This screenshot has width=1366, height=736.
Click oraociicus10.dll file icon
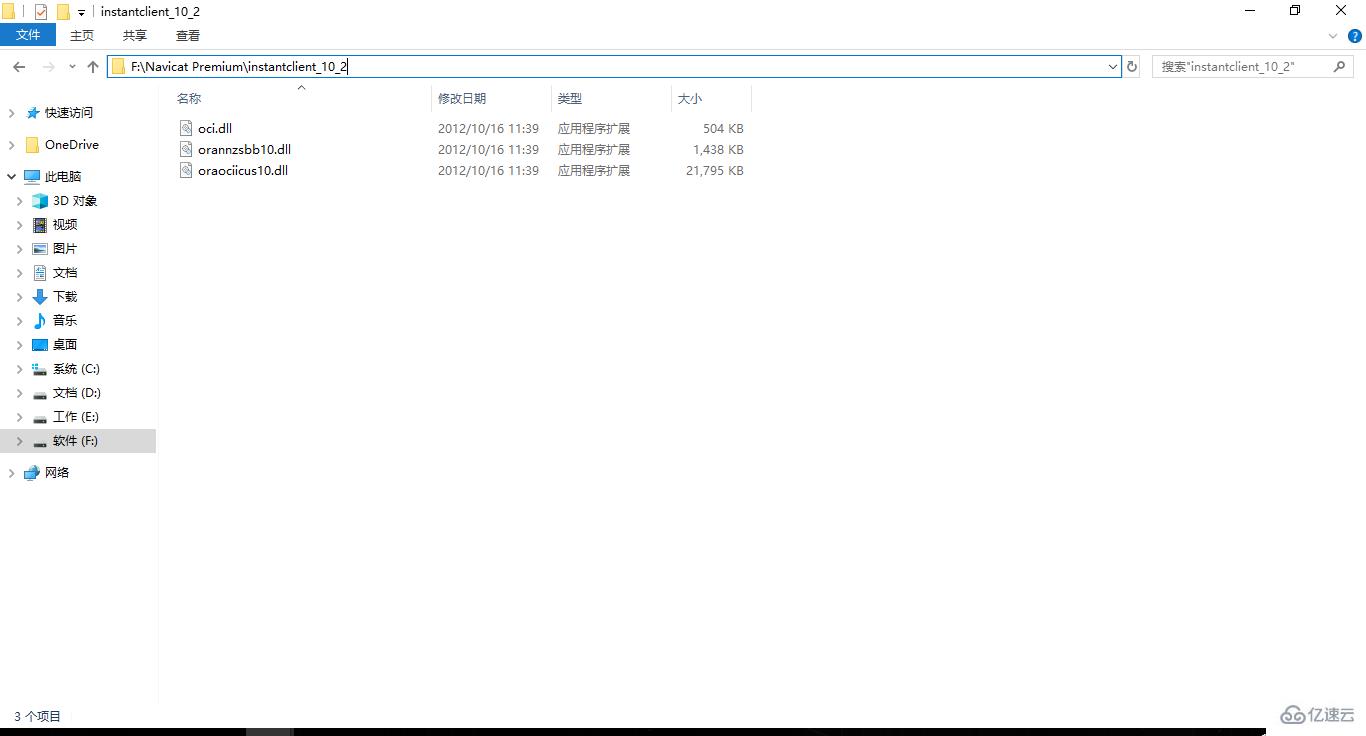[185, 170]
